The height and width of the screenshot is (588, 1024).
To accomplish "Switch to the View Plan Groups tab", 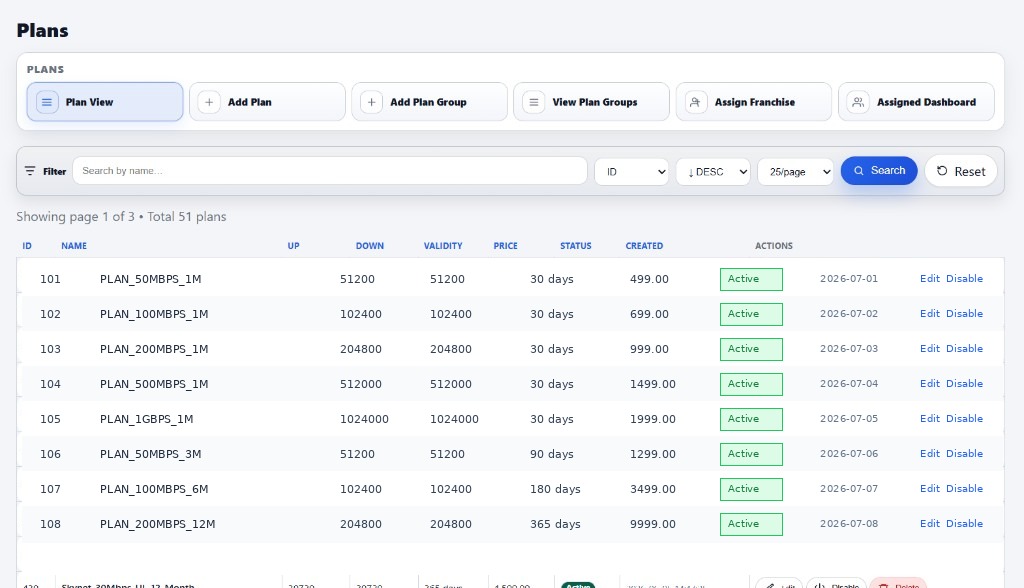I will click(x=592, y=102).
